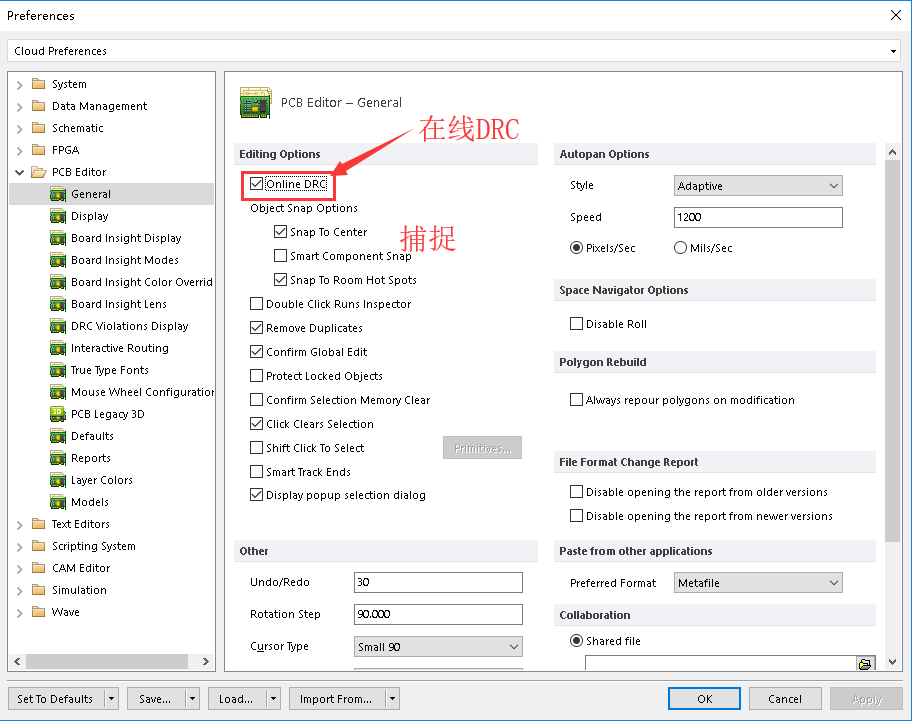Viewport: 912px width, 721px height.
Task: Click the Interactive Routing icon
Action: pyautogui.click(x=58, y=348)
